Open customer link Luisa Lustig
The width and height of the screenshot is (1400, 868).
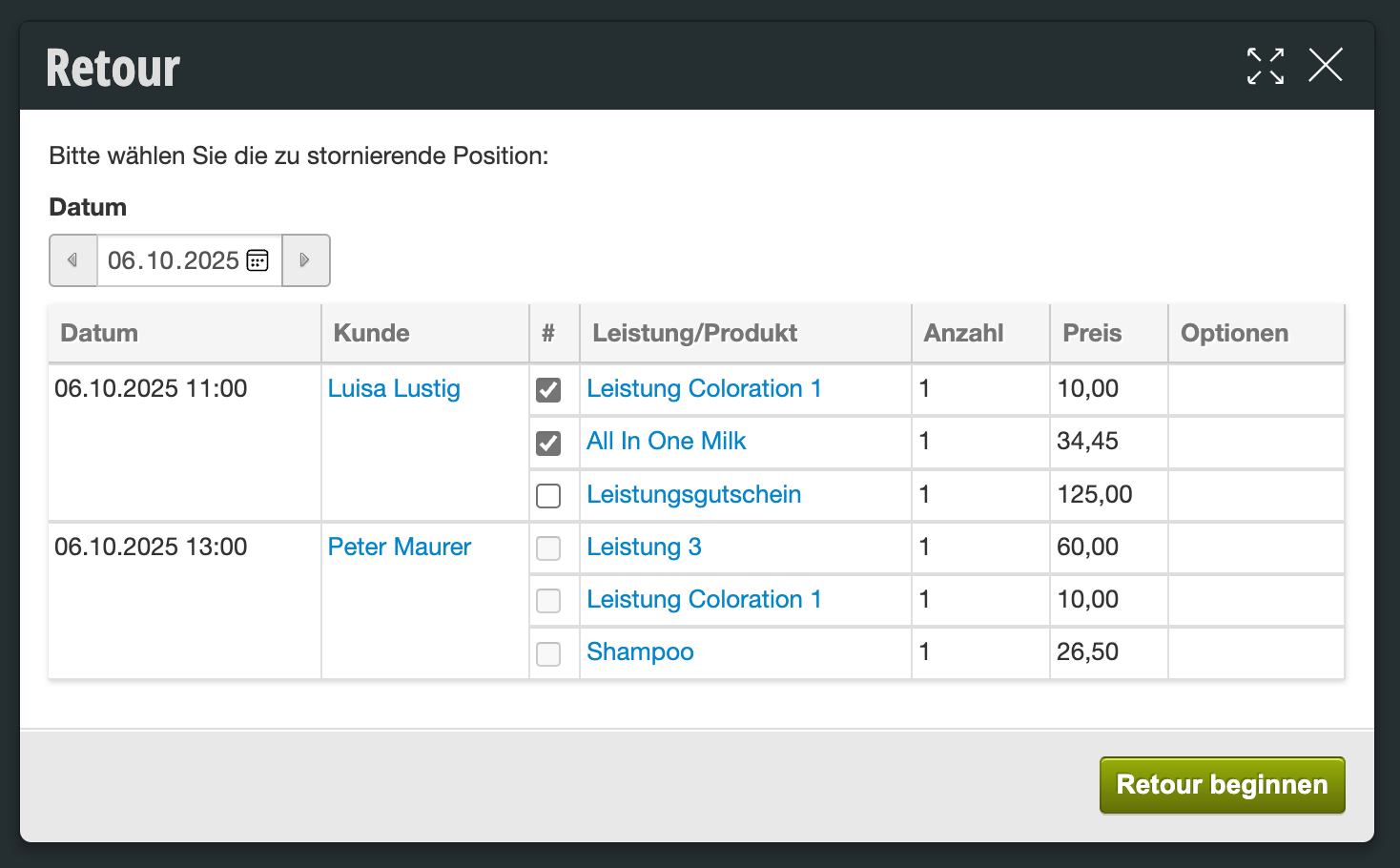click(394, 389)
